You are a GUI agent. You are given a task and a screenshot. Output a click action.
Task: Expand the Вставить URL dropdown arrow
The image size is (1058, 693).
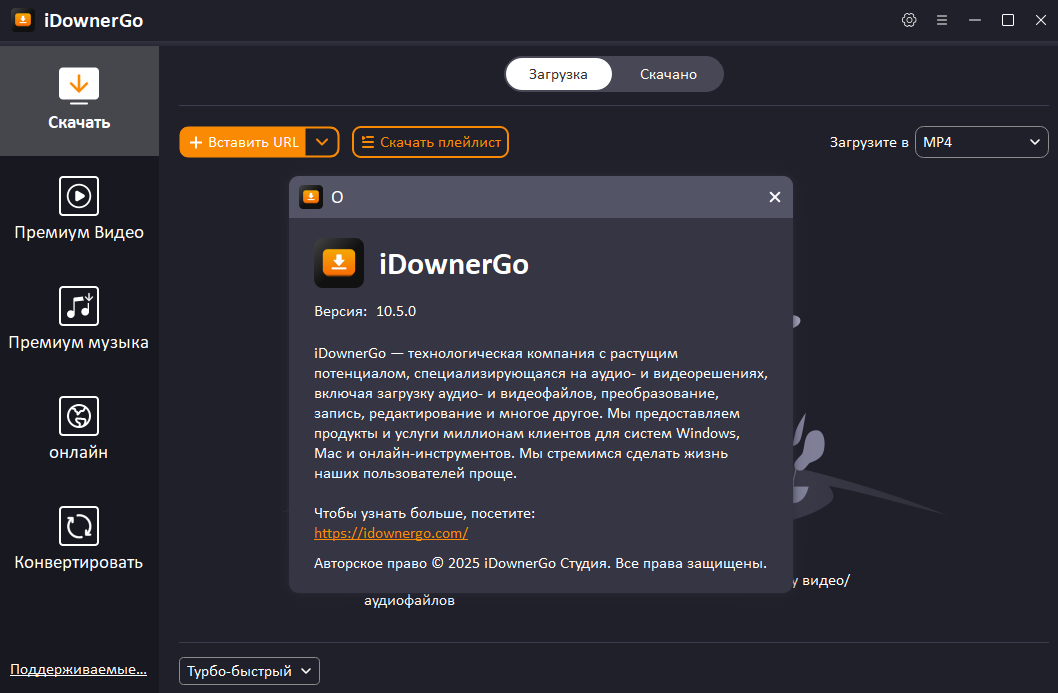point(322,142)
